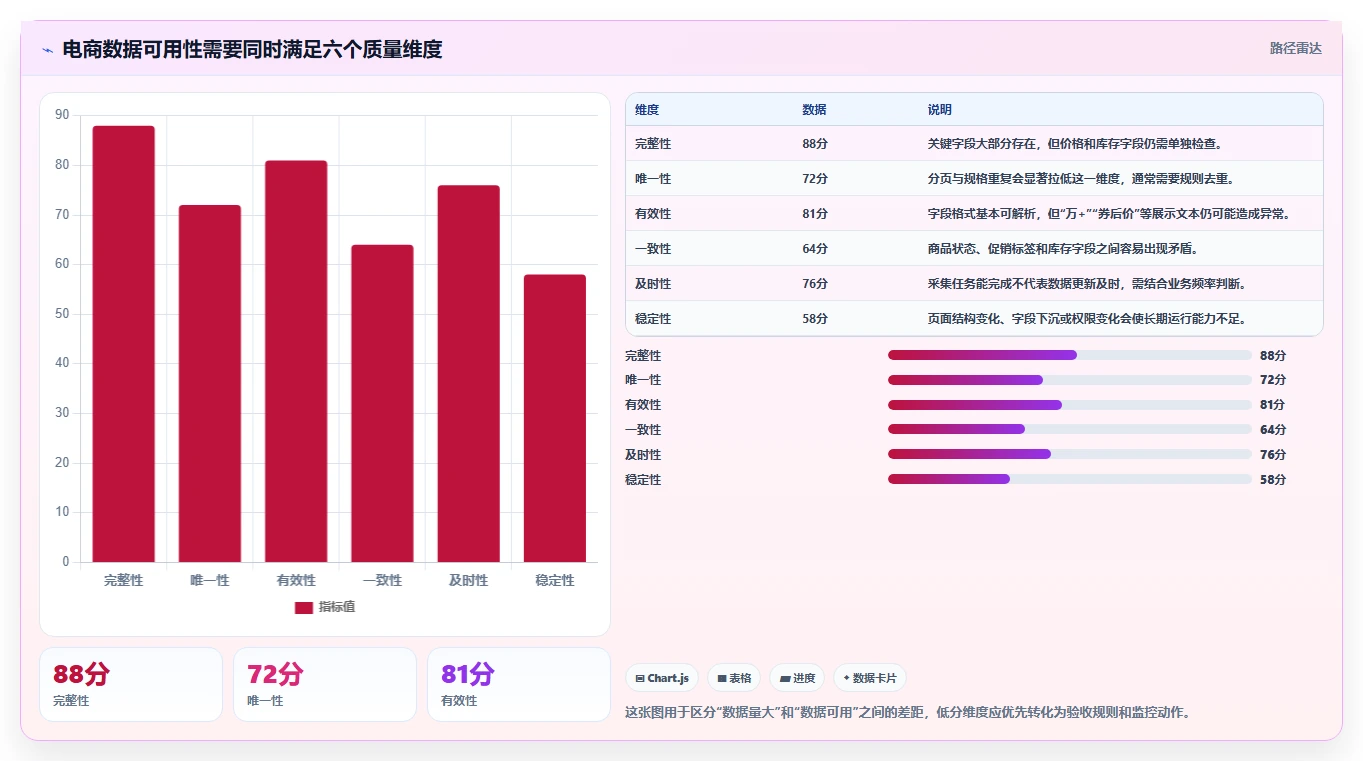The height and width of the screenshot is (761, 1363).
Task: Click the description starting 字段格式基本可解析
Action: tap(1109, 214)
